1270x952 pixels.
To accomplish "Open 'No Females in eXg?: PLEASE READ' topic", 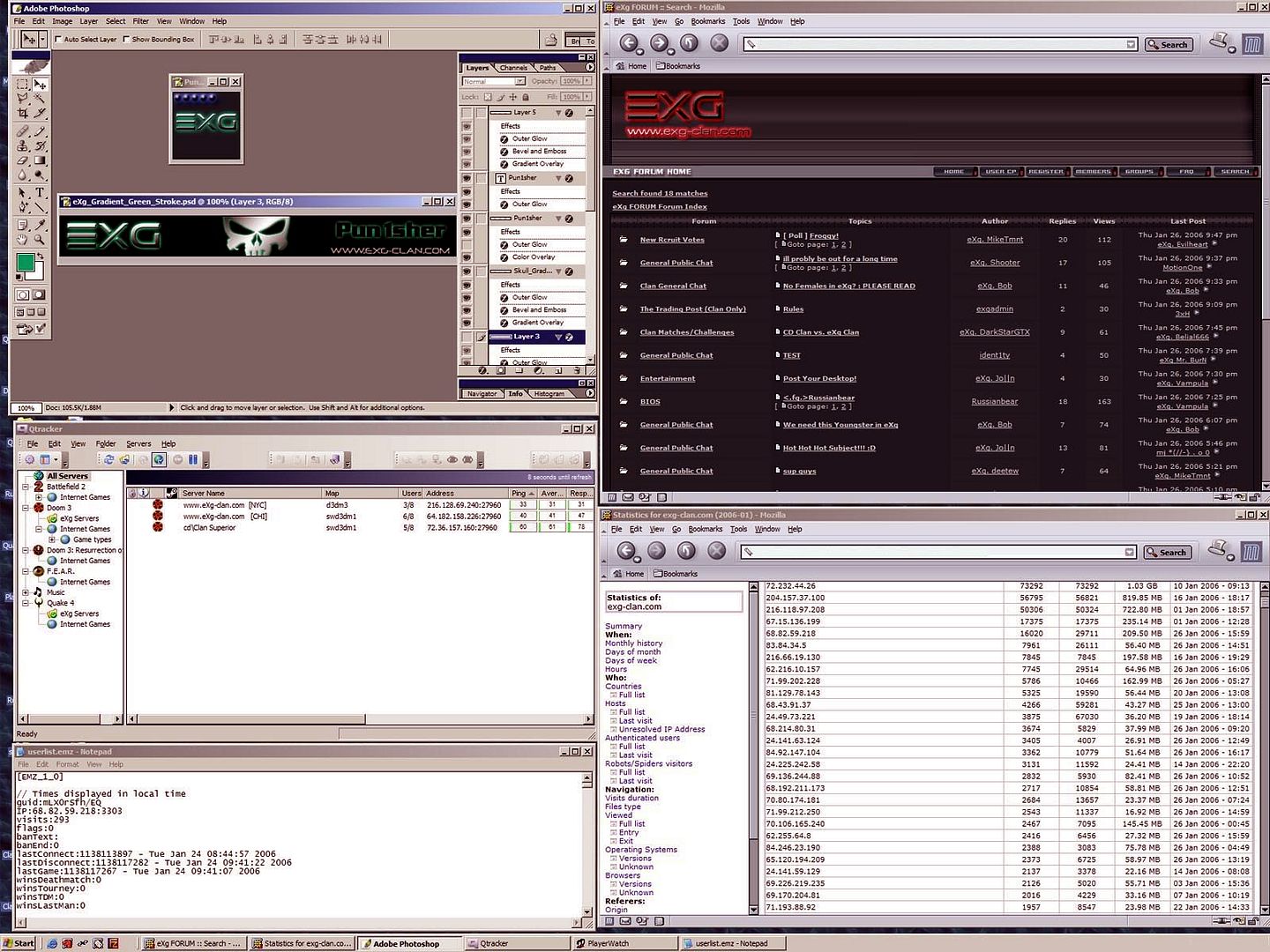I will 848,286.
